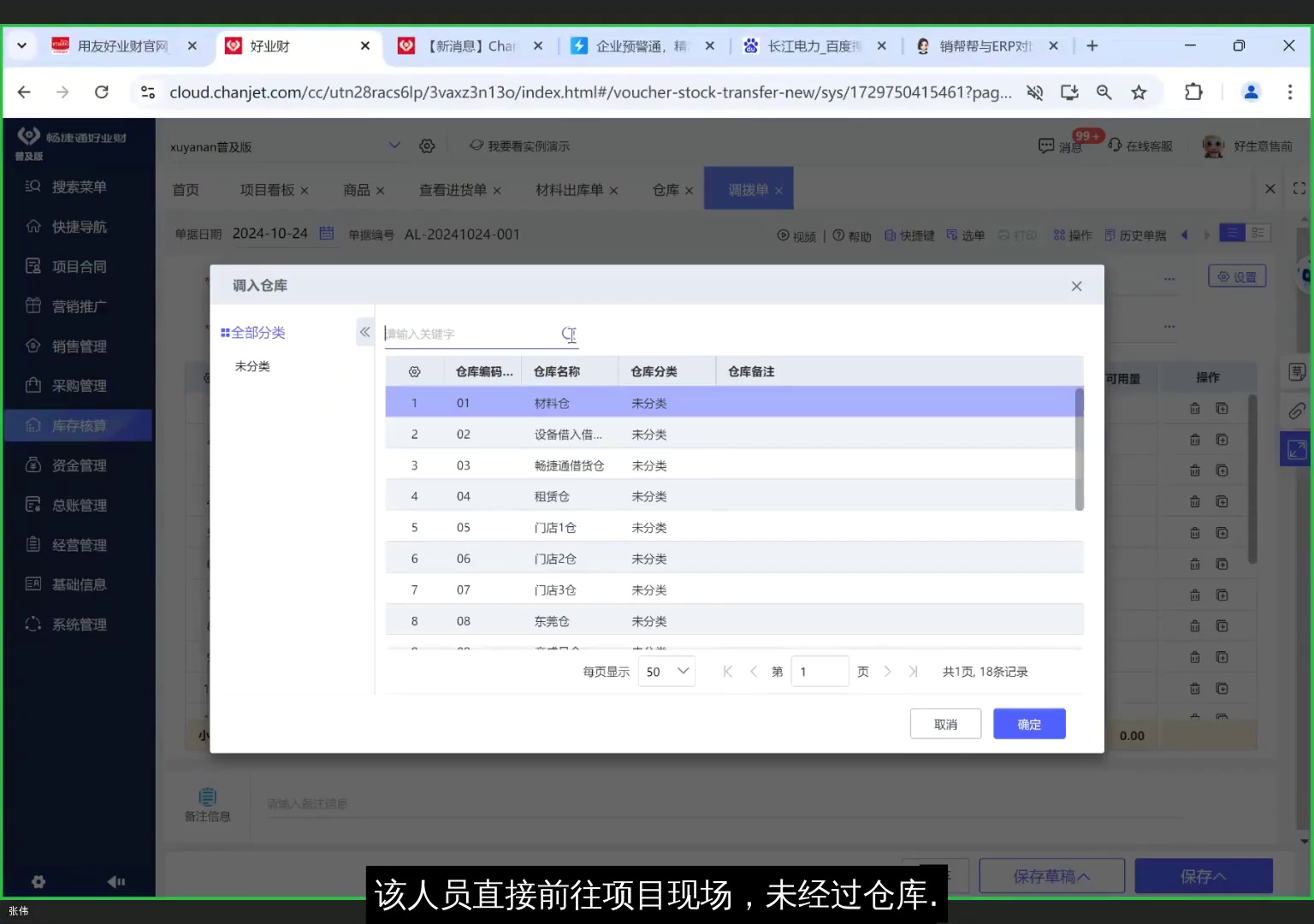The image size is (1314, 924).
Task: Switch to the 材料出库单 tab
Action: point(569,190)
